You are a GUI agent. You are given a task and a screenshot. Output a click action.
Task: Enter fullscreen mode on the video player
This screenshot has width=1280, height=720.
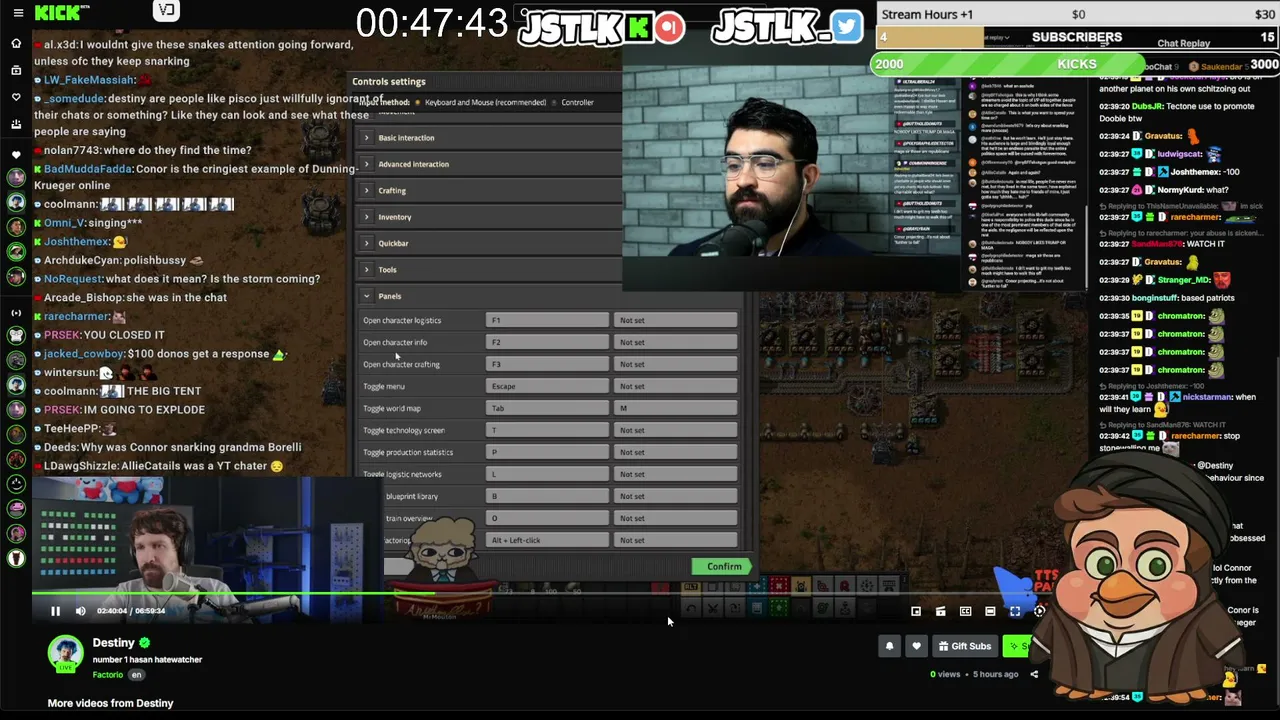click(1015, 611)
